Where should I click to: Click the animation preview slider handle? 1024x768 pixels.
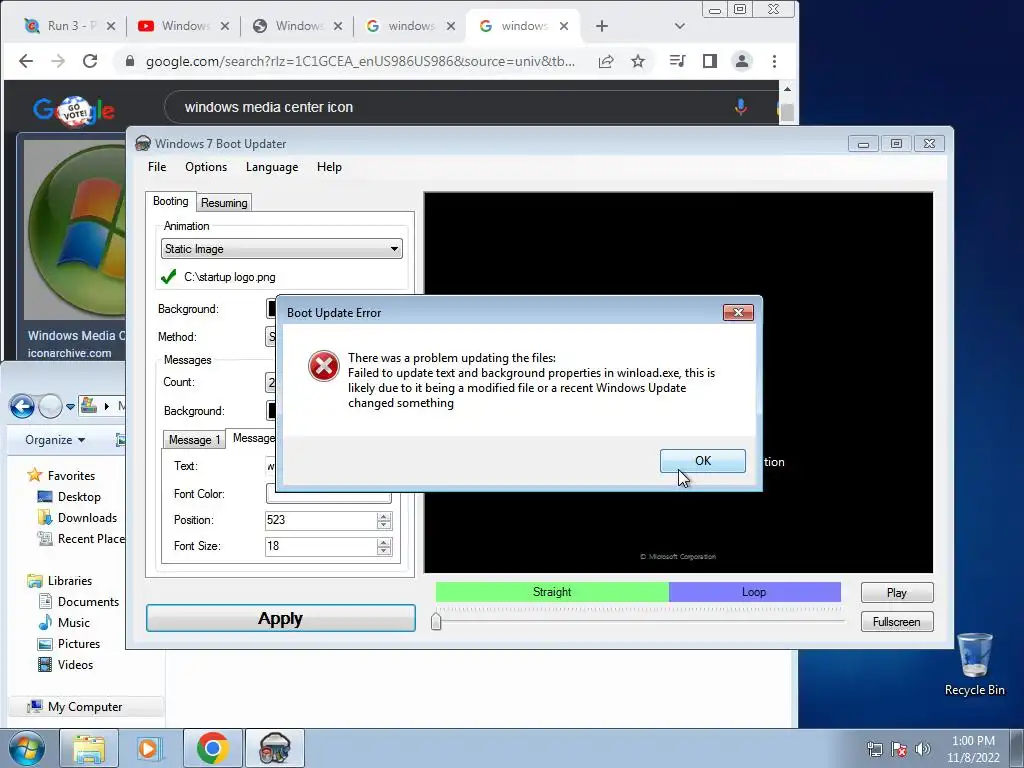coord(436,621)
